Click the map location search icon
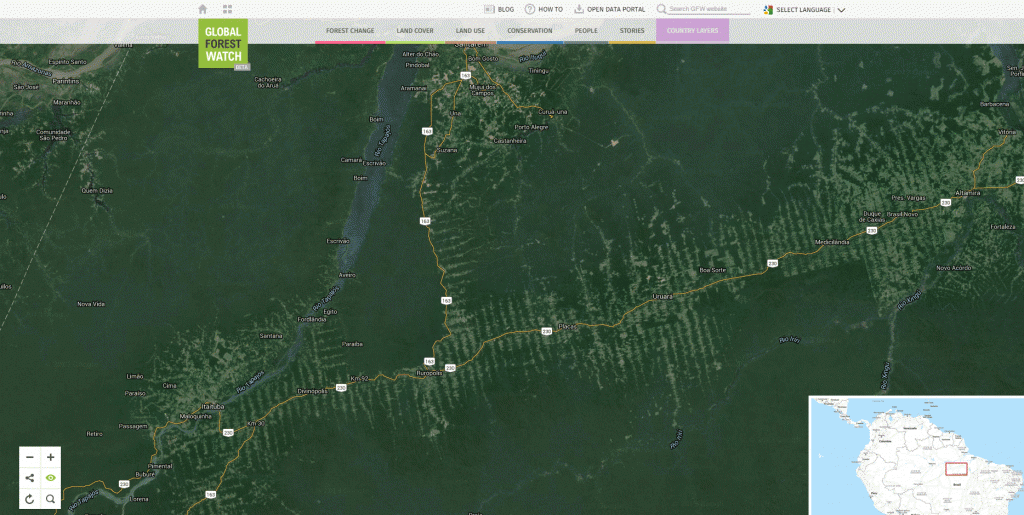The height and width of the screenshot is (515, 1024). [x=50, y=499]
